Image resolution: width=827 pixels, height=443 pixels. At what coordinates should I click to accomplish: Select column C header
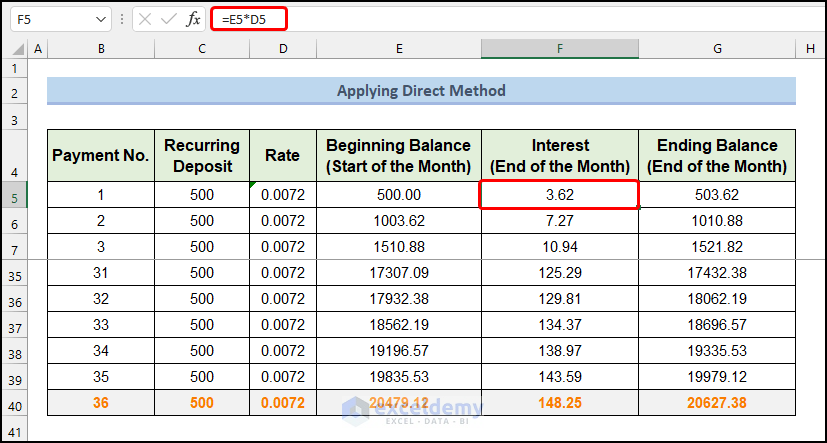coord(202,49)
